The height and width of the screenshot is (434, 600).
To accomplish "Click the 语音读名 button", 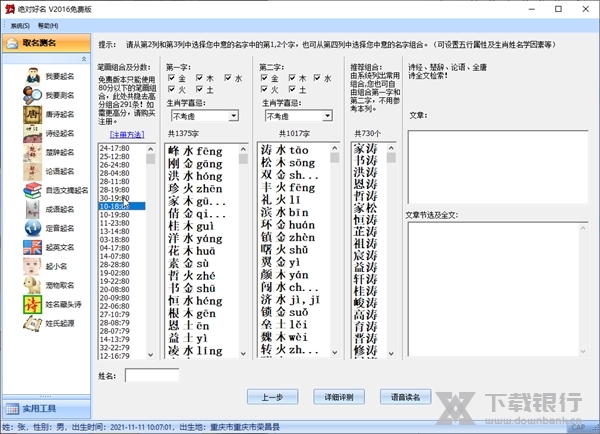I will (406, 397).
